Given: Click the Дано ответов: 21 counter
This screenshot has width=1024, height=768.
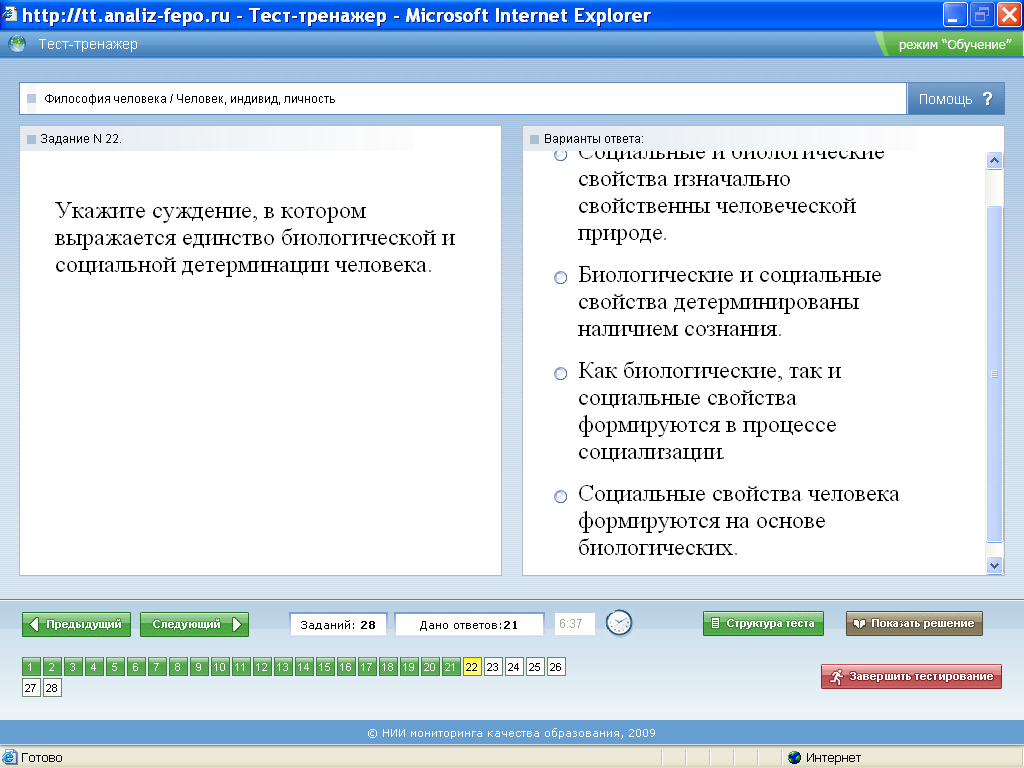Looking at the screenshot, I should (x=470, y=624).
